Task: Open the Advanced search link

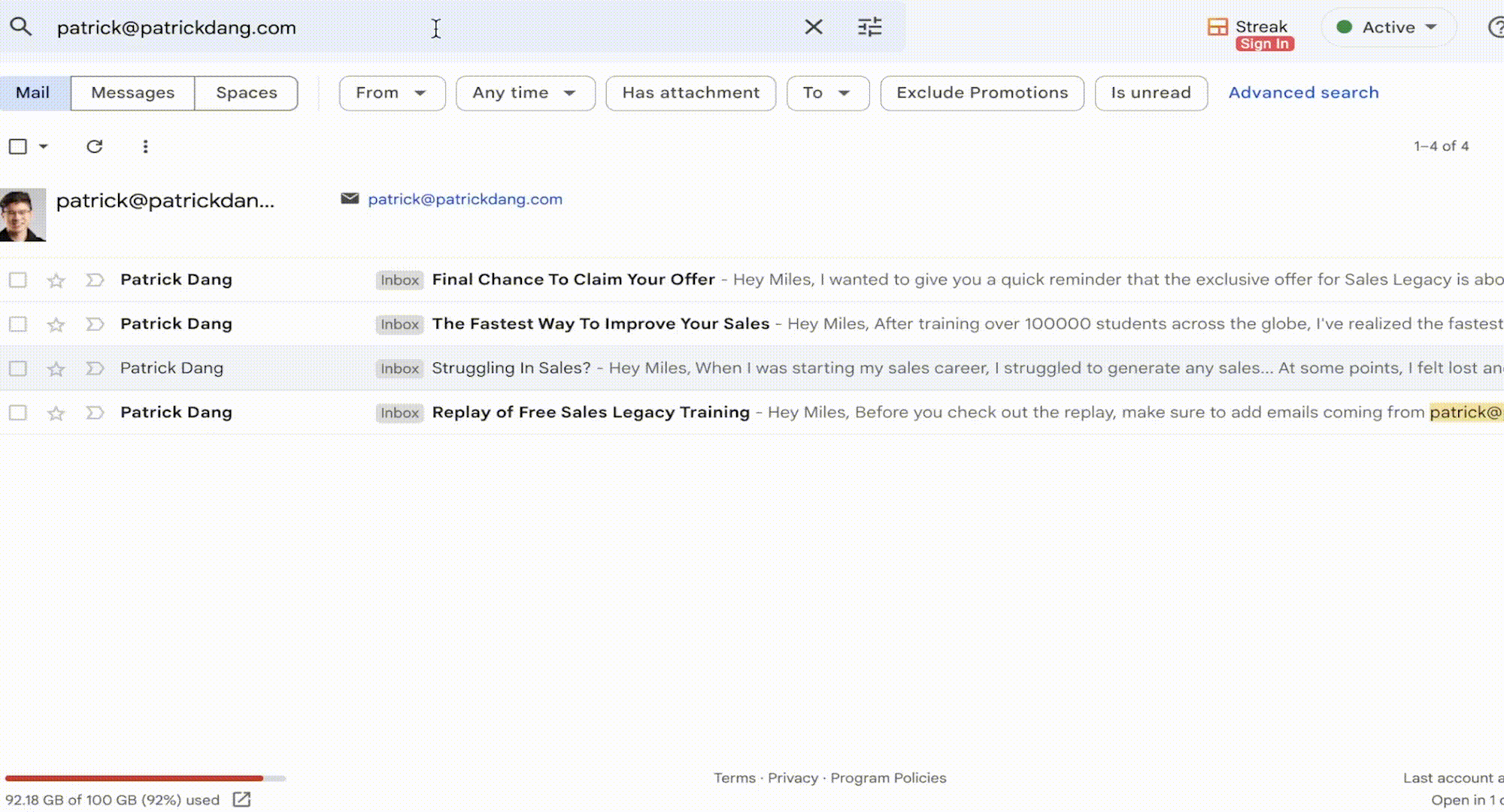Action: [x=1303, y=92]
